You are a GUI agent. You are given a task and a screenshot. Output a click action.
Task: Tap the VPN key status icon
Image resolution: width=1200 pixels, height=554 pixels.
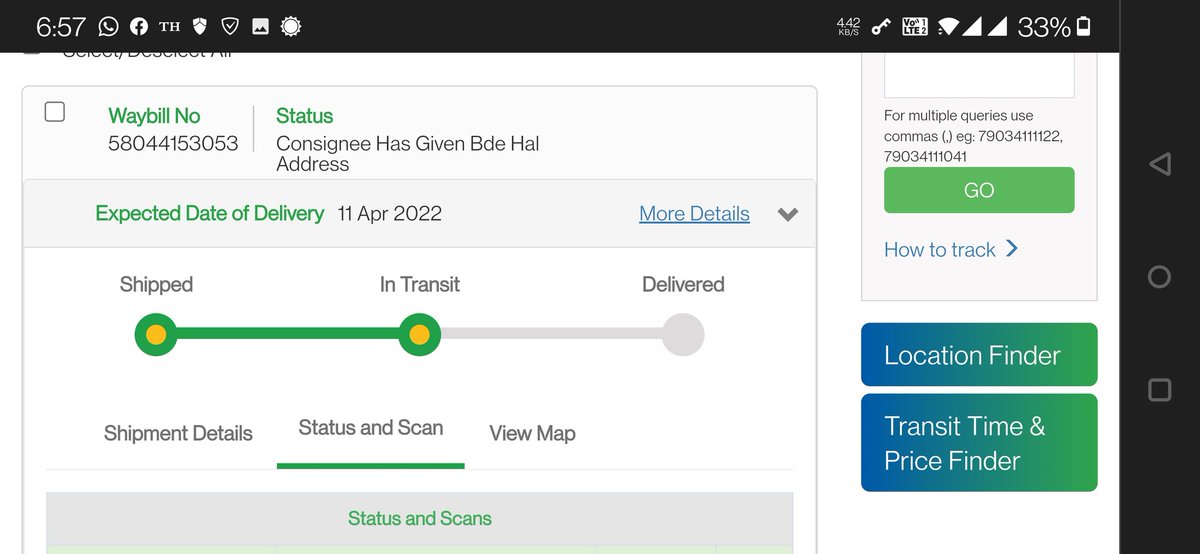pyautogui.click(x=881, y=27)
